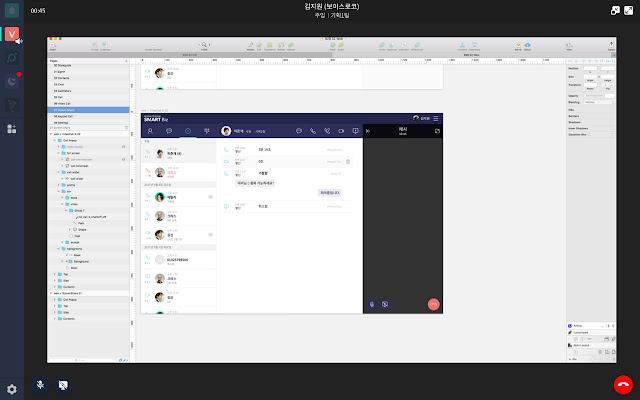The width and height of the screenshot is (640, 400).
Task: Open the Blending mode dropdown in inspector
Action: pyautogui.click(x=599, y=102)
